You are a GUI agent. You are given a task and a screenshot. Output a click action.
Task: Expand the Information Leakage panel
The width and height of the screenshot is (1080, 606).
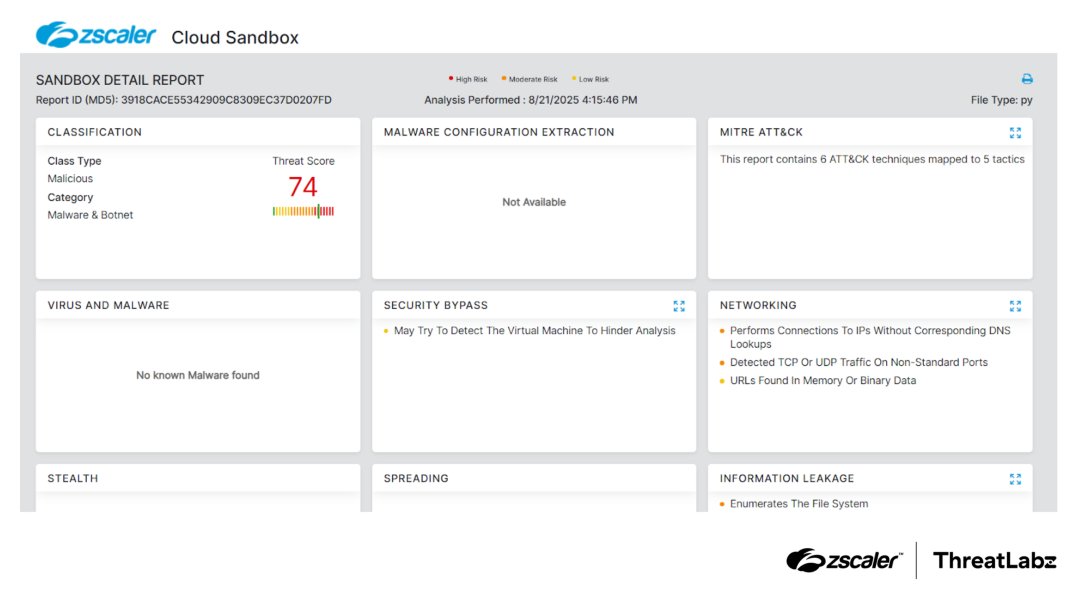click(1015, 479)
